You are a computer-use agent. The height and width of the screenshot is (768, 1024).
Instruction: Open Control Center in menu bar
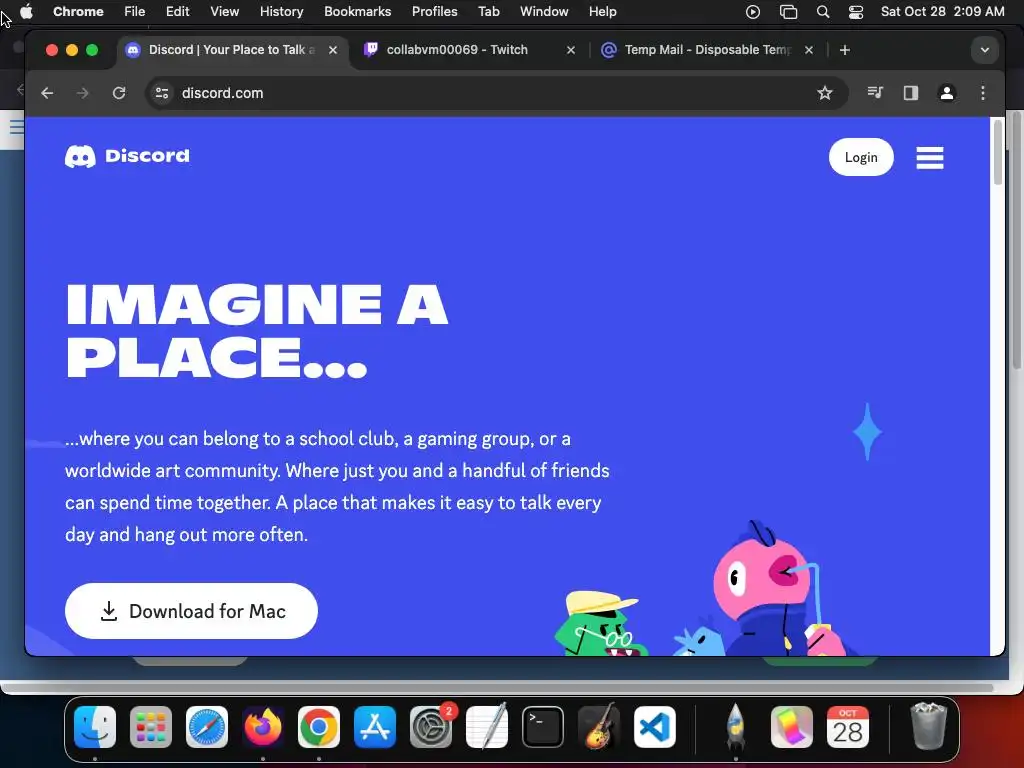pos(856,12)
